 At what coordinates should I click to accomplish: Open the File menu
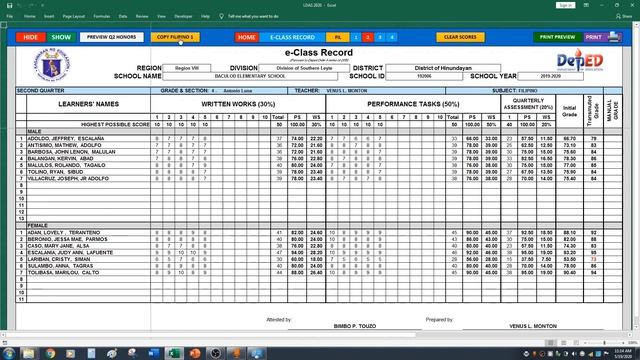(x=10, y=16)
